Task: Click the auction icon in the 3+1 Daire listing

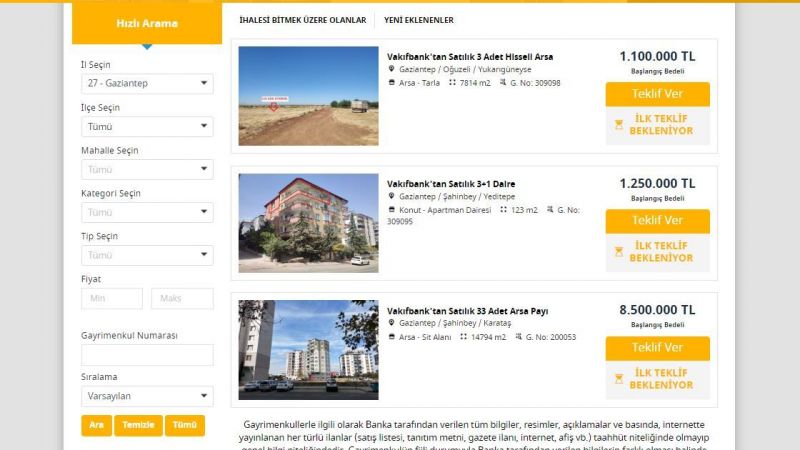Action: [x=550, y=209]
